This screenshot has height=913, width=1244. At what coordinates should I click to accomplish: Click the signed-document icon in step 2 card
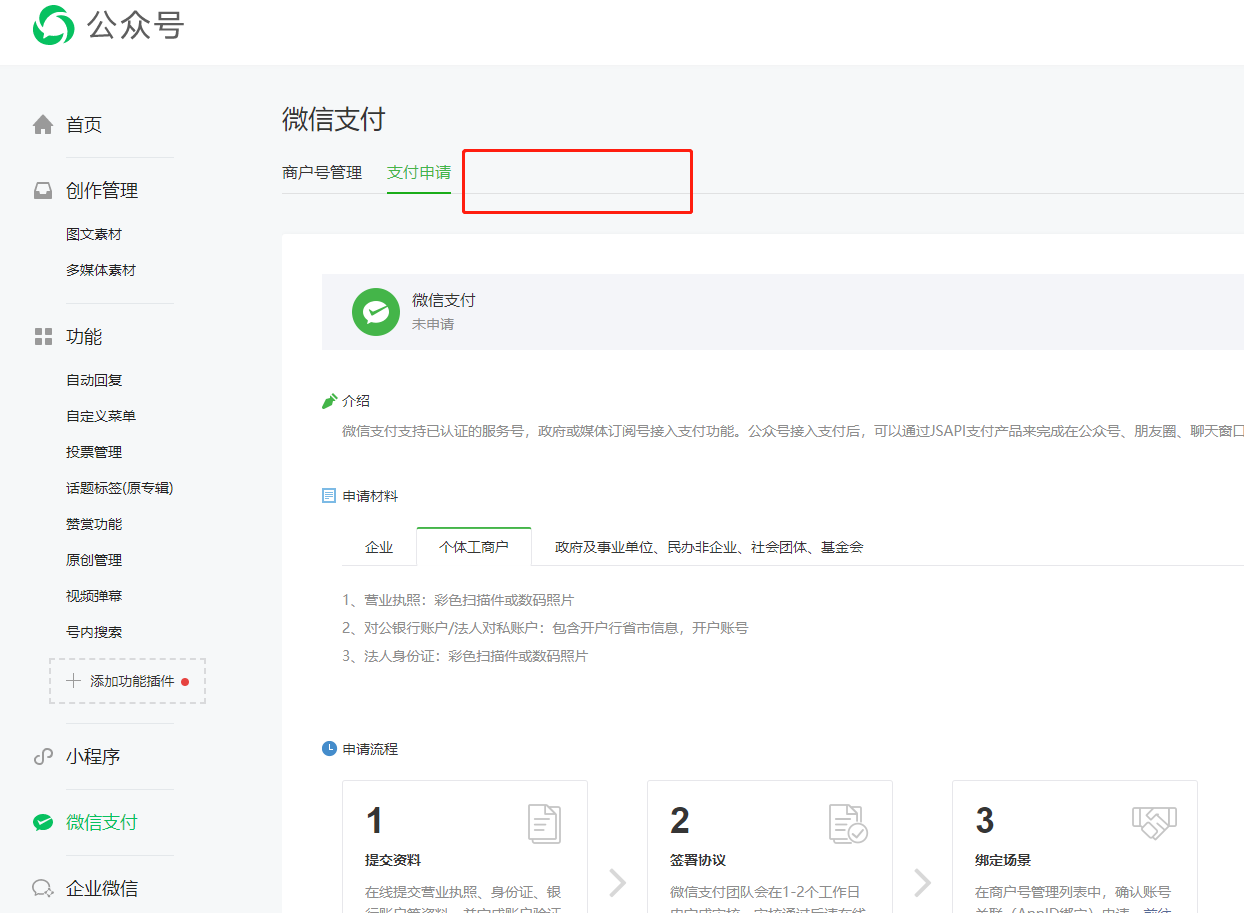(848, 824)
